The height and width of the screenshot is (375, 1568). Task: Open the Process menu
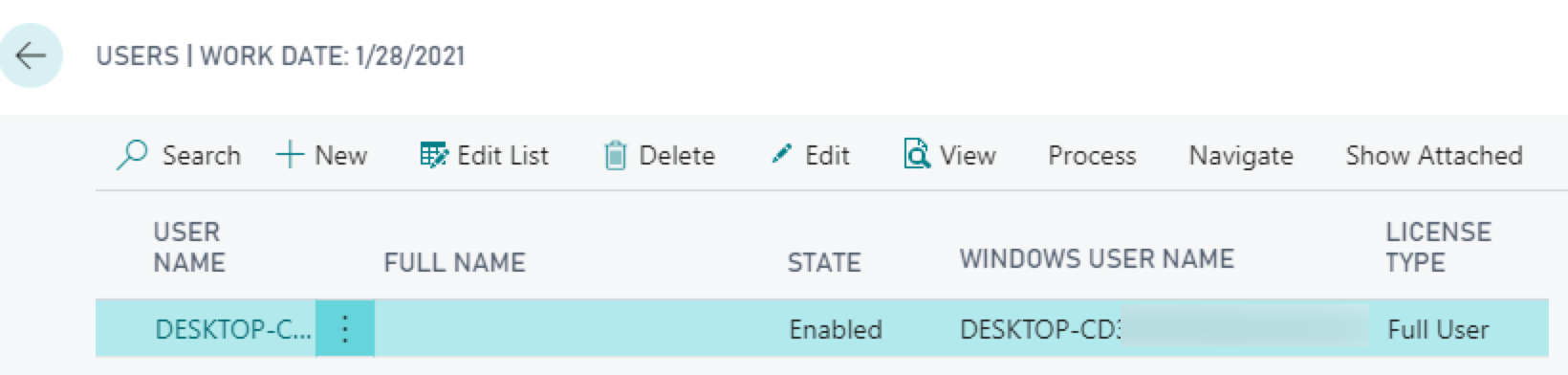(1092, 155)
